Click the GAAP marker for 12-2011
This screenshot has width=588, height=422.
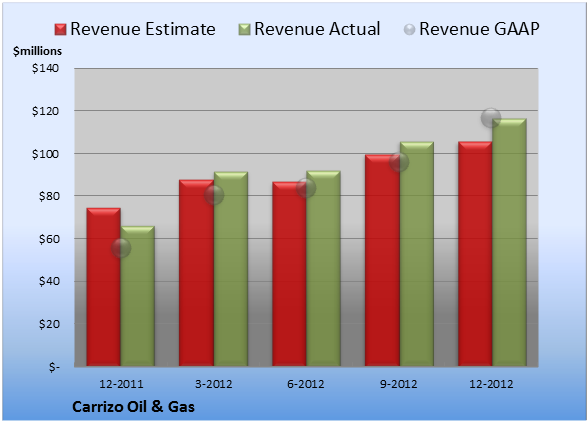tap(121, 248)
